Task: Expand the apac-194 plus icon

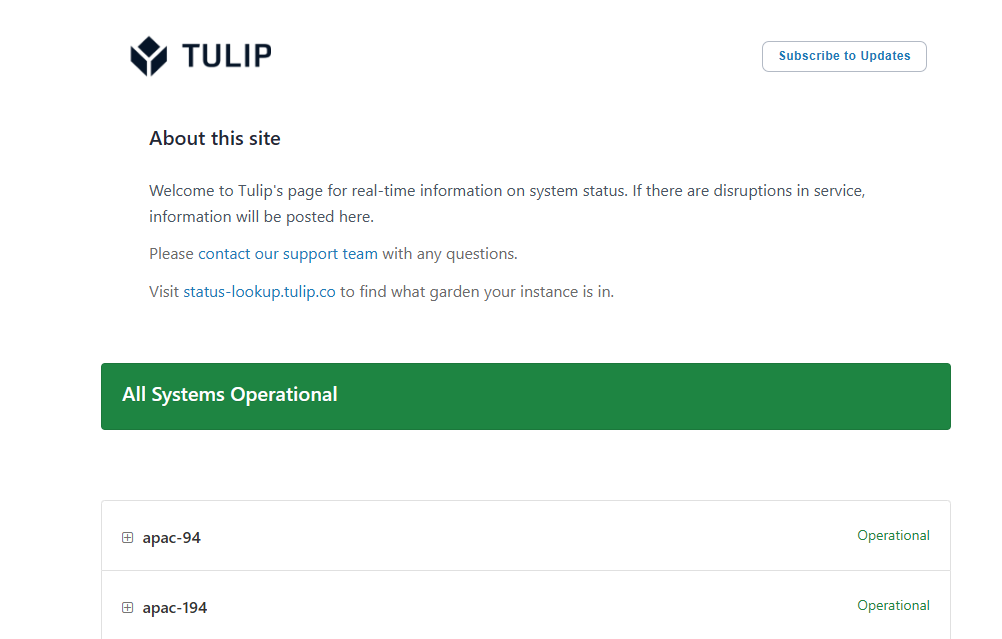Action: (x=128, y=607)
